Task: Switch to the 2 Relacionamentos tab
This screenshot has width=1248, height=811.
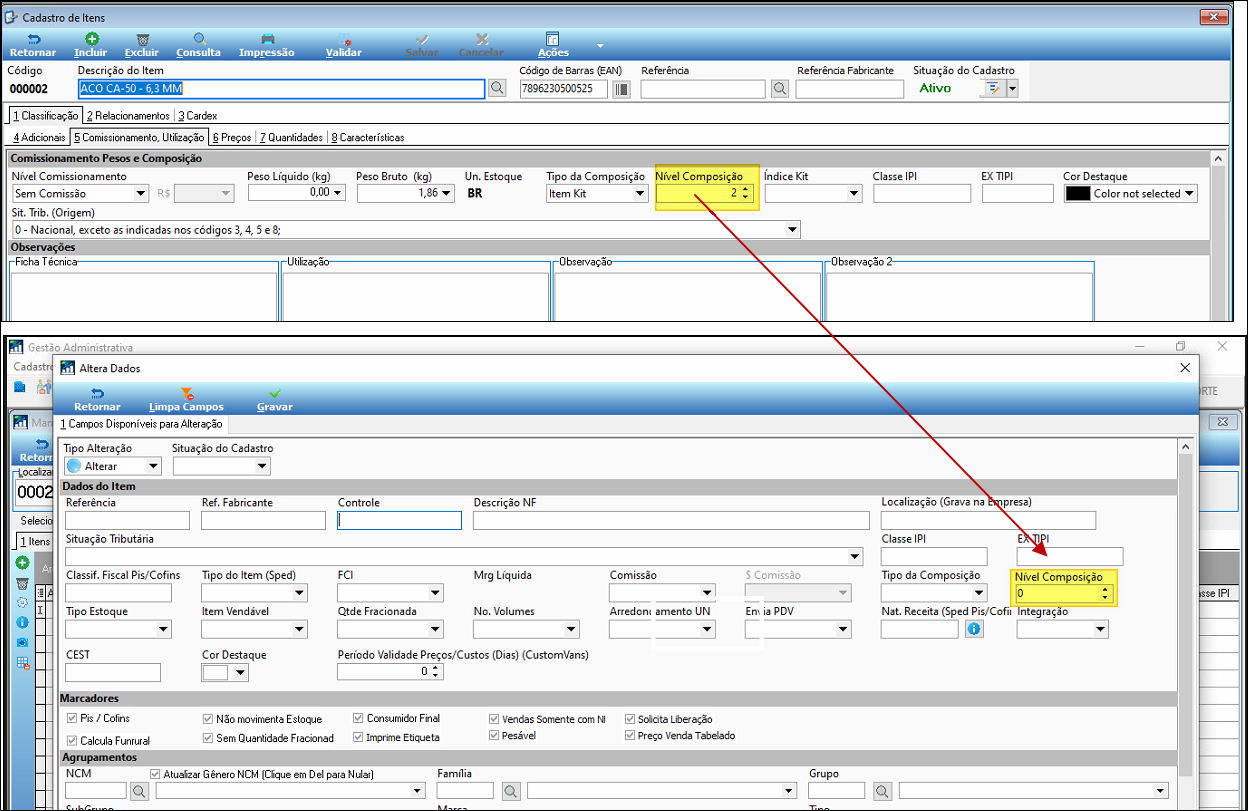Action: (127, 116)
